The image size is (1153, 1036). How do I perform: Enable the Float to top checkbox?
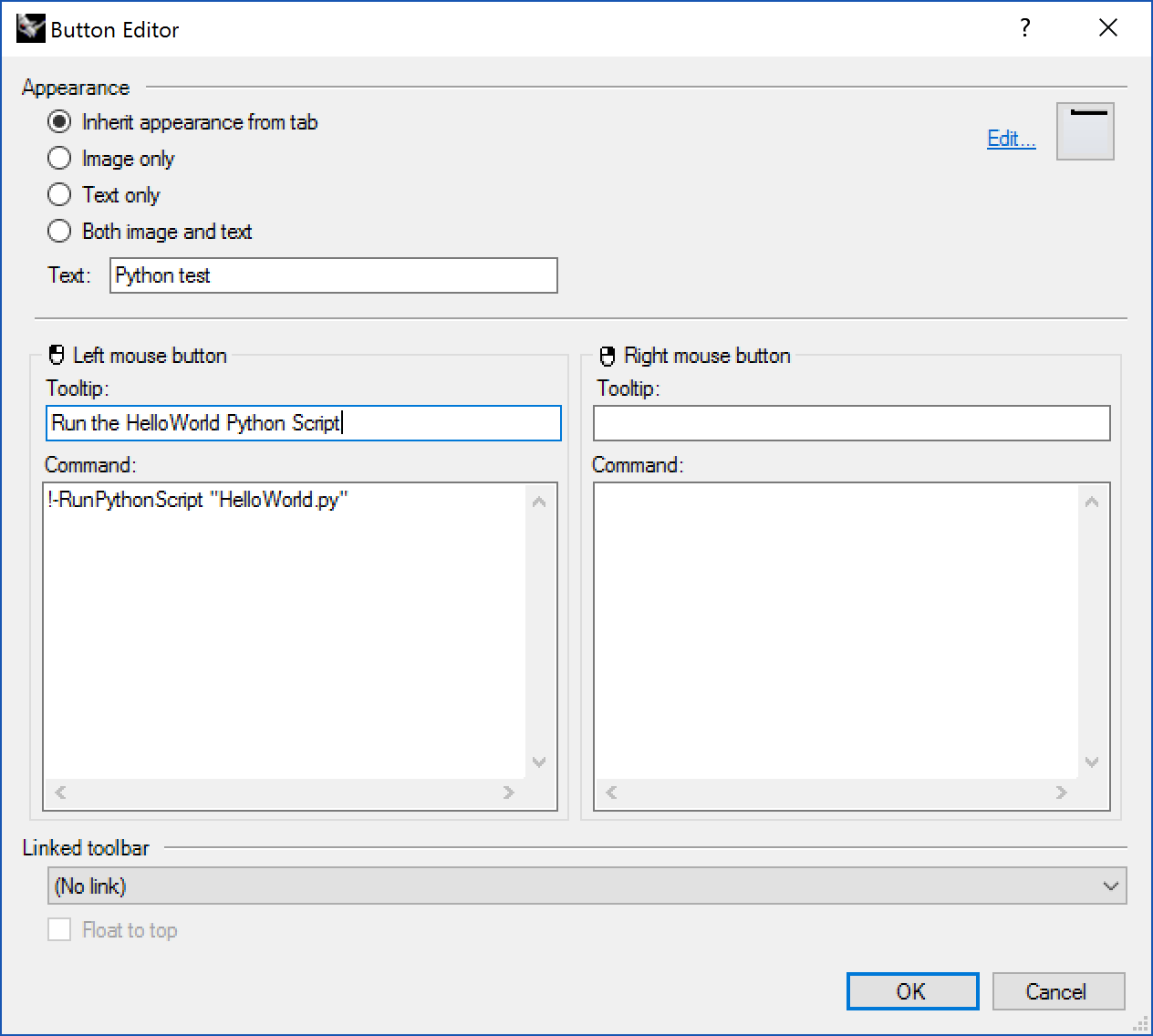pos(59,930)
